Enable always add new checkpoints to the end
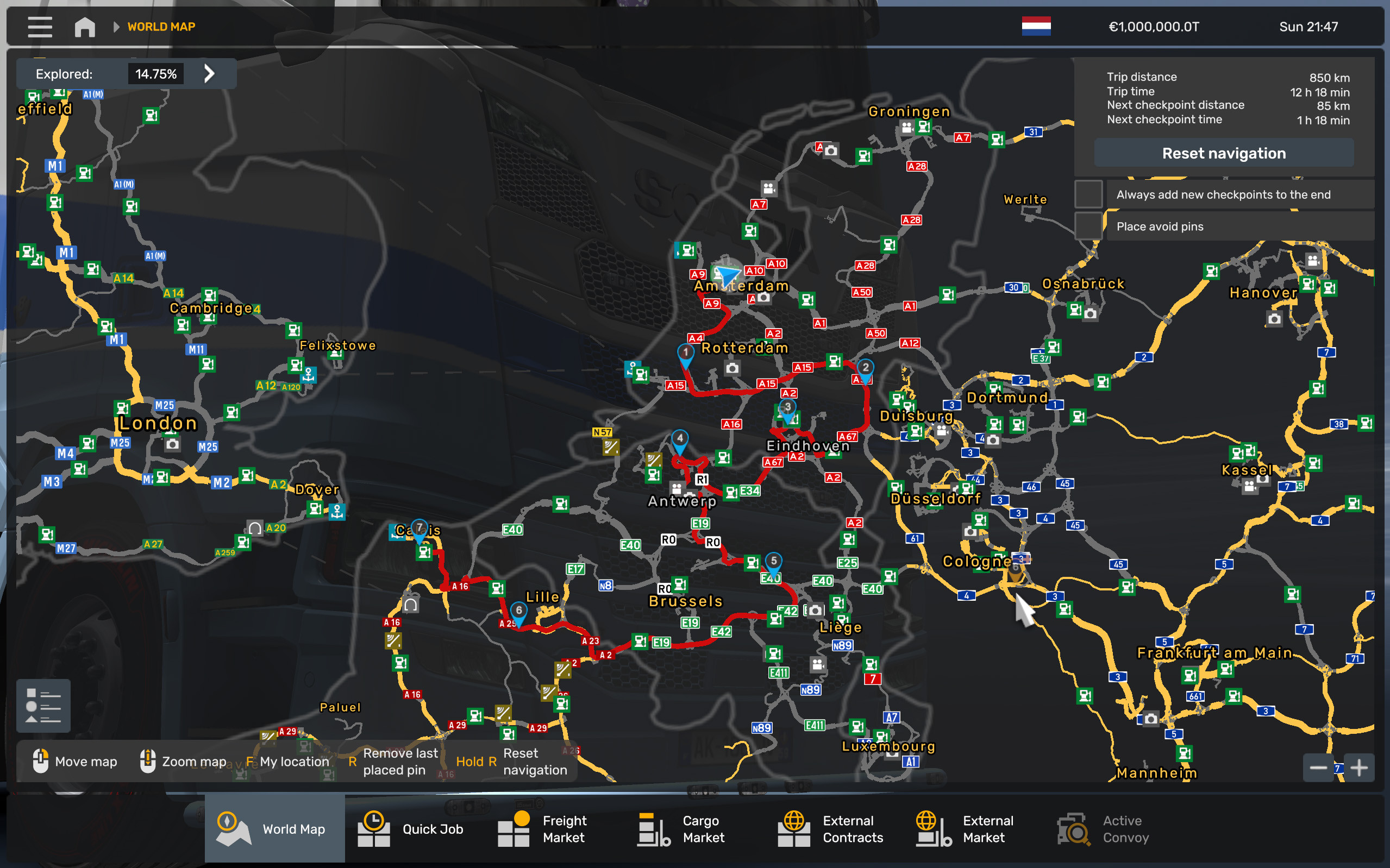This screenshot has width=1390, height=868. tap(1088, 194)
